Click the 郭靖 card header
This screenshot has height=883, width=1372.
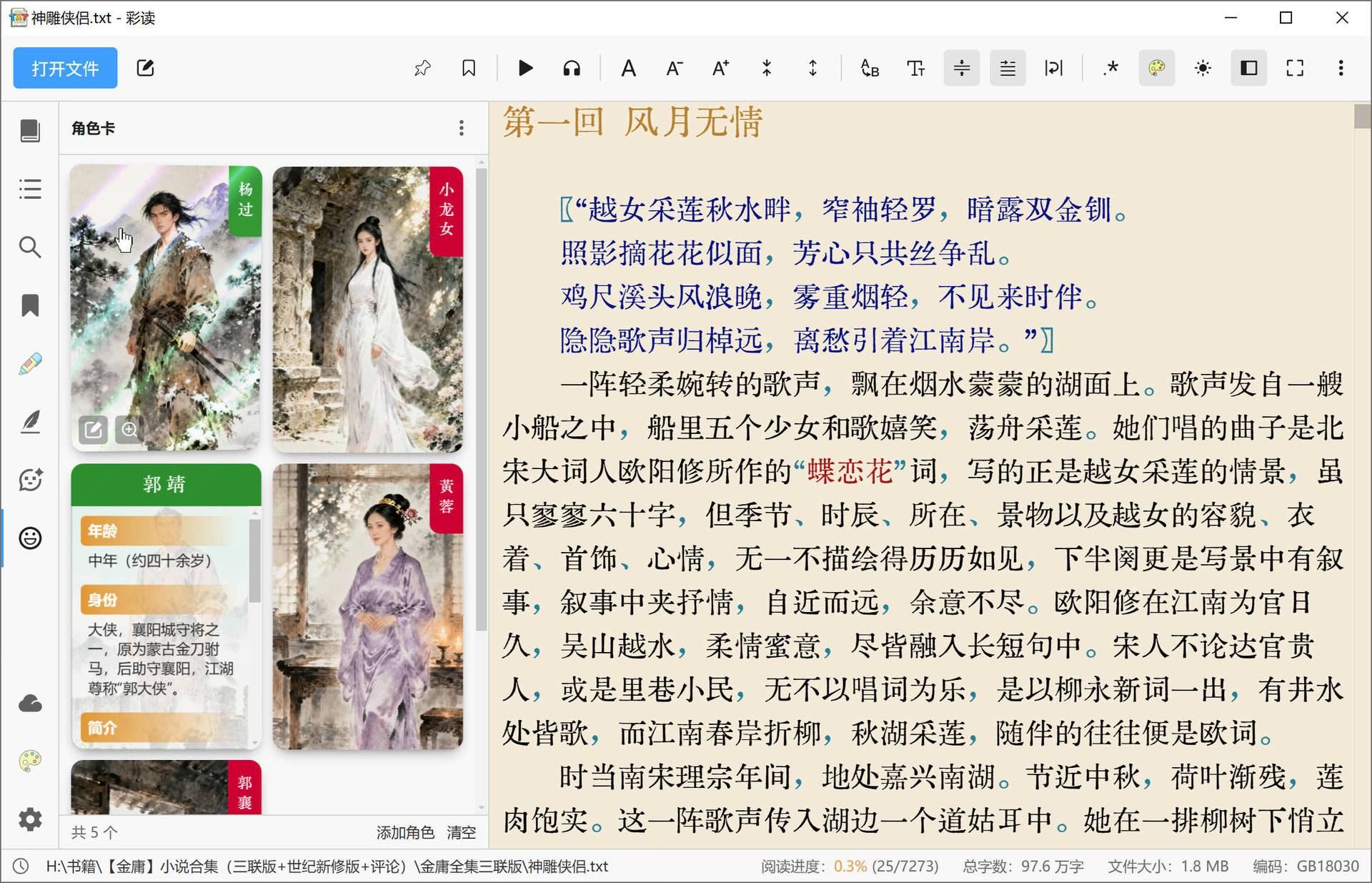pos(166,484)
